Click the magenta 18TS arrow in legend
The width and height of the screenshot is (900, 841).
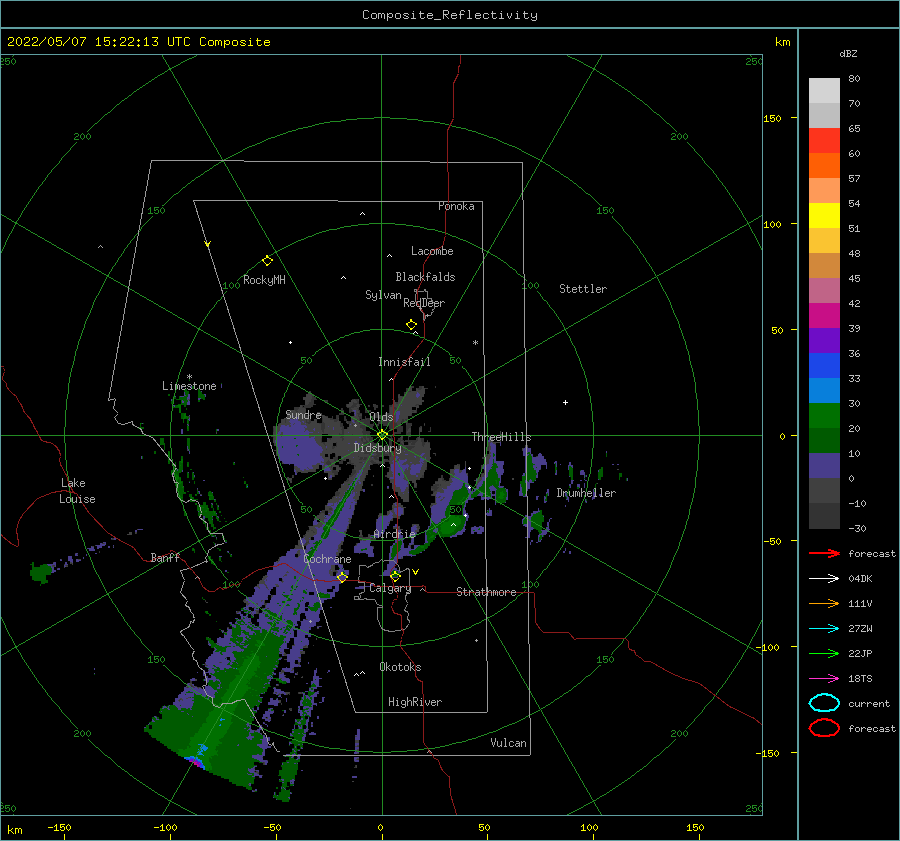point(824,679)
